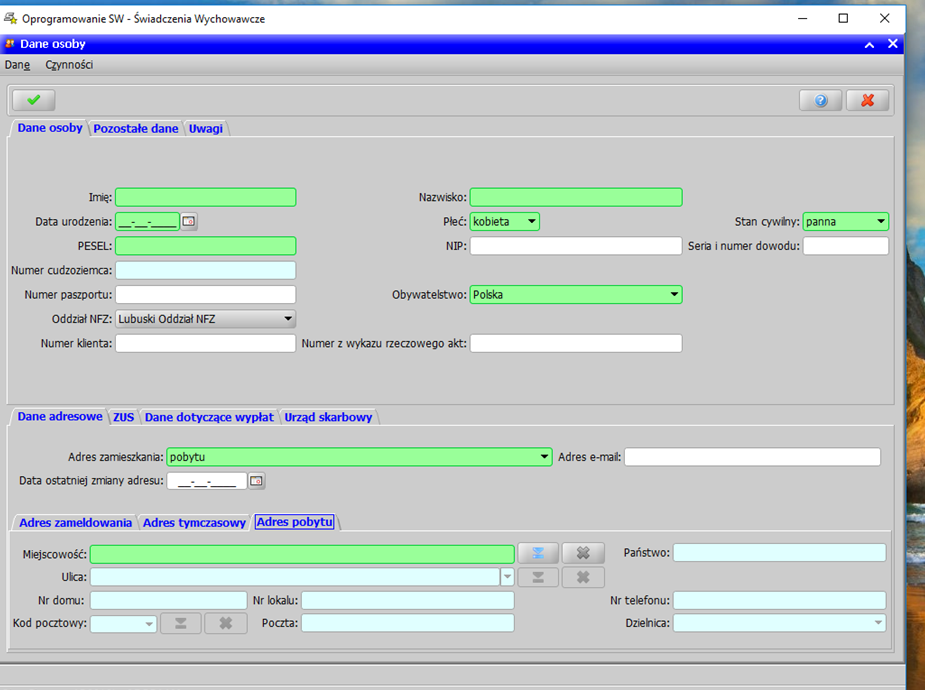Switch to the Urząd skarbowy tab

[328, 418]
